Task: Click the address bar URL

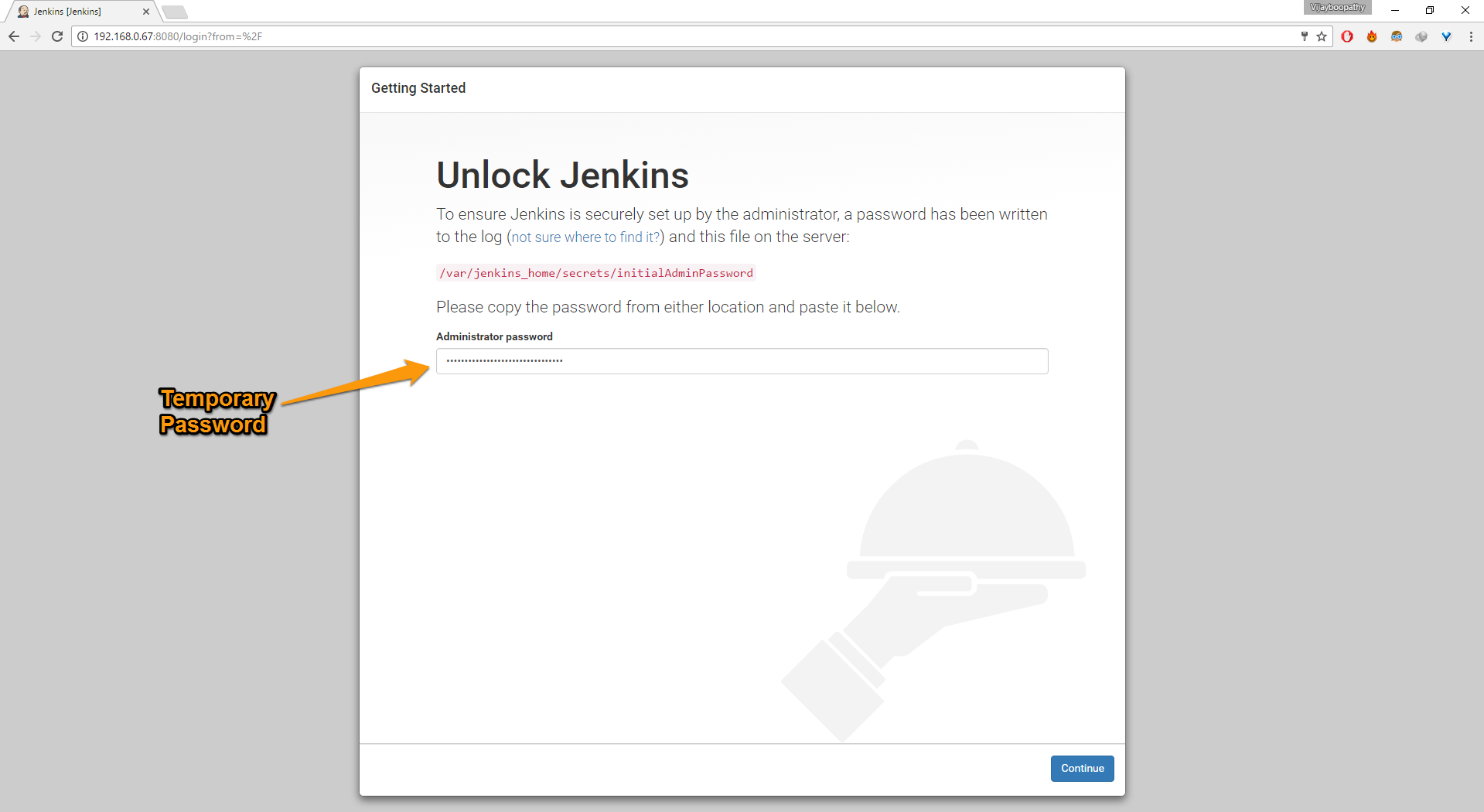Action: (179, 36)
